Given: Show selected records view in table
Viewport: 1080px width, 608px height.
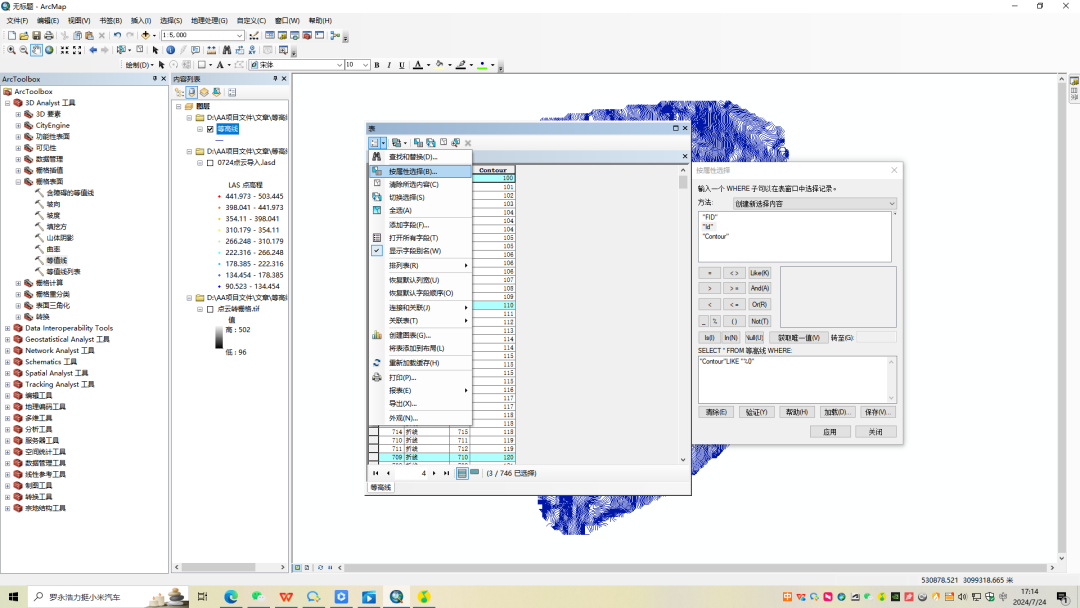Looking at the screenshot, I should [x=475, y=473].
